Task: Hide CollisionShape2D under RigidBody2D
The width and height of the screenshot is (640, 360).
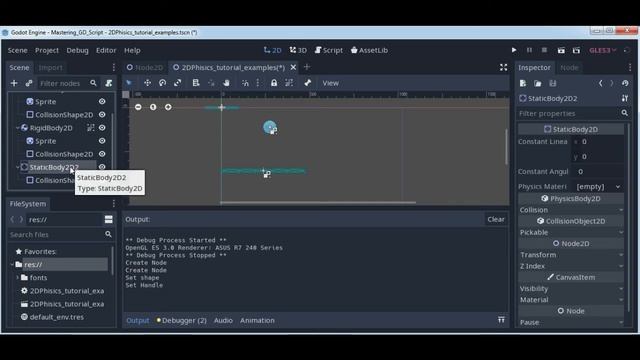Action: pyautogui.click(x=102, y=154)
